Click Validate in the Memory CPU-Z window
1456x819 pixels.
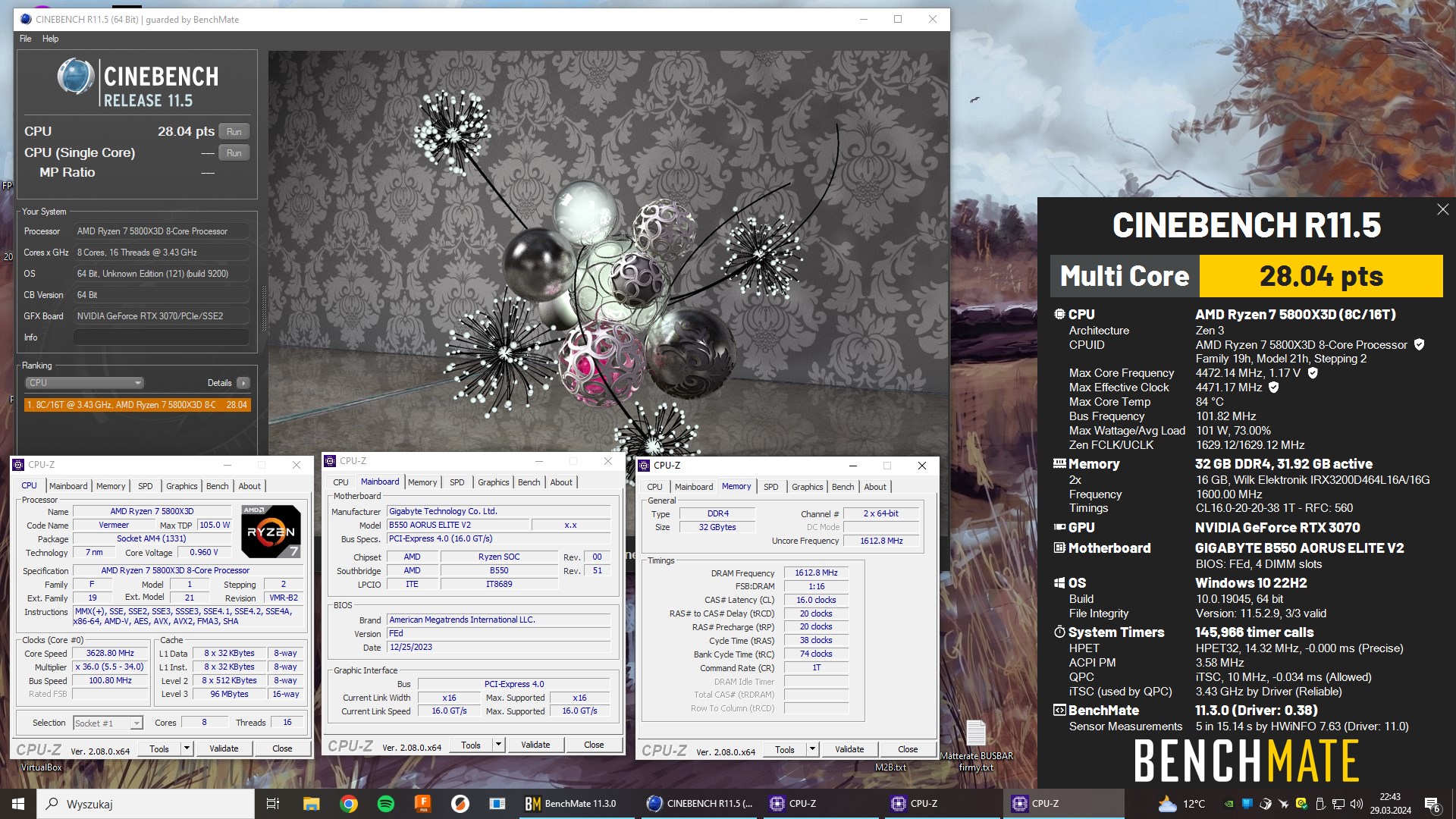coord(849,749)
